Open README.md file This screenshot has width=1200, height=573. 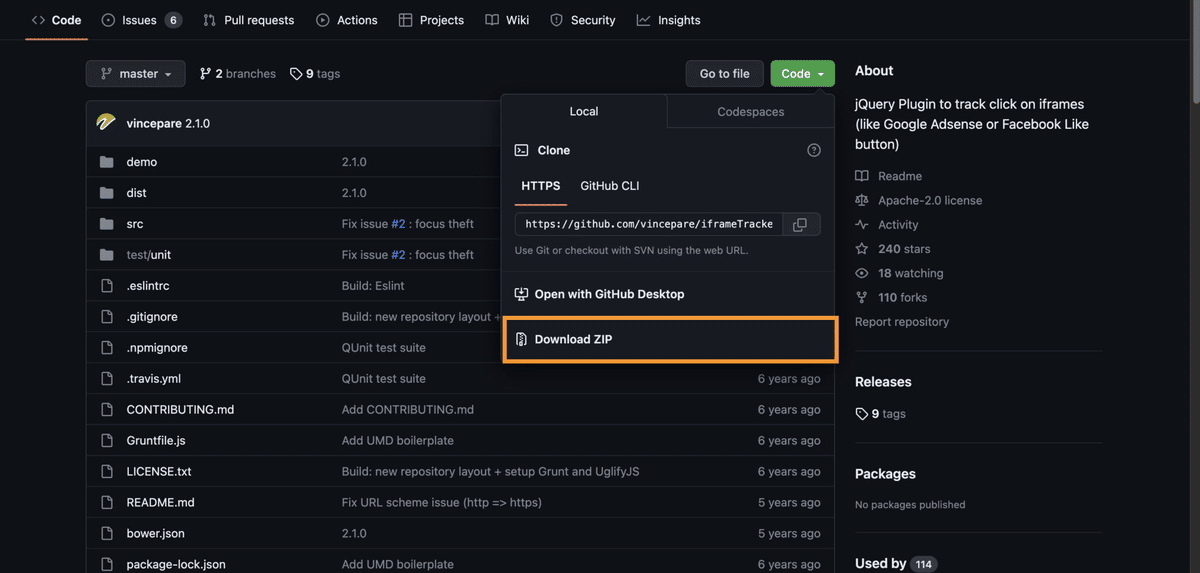[x=161, y=503]
